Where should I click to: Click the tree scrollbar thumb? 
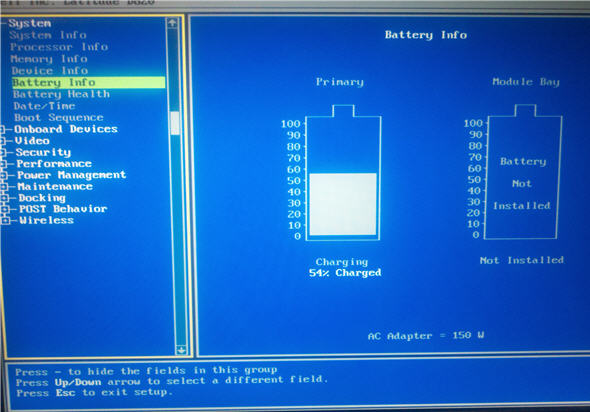tap(175, 123)
